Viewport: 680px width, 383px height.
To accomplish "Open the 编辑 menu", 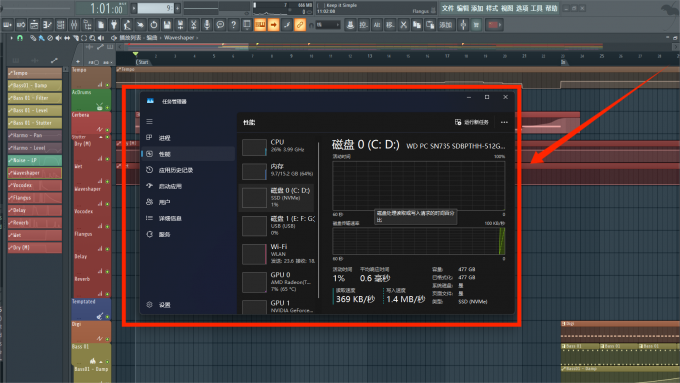I will [x=462, y=8].
